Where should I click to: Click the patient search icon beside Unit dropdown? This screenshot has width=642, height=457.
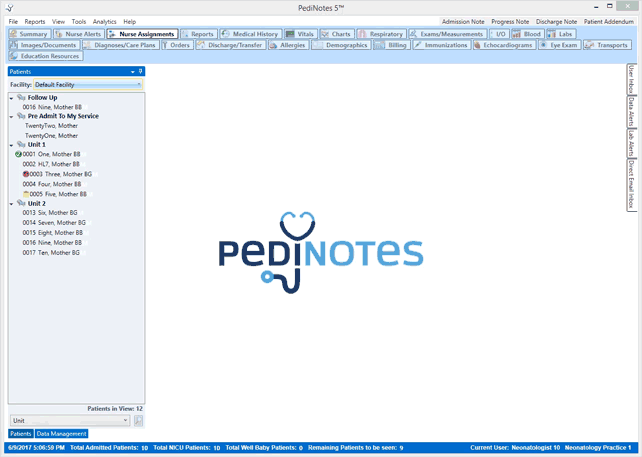tap(138, 421)
